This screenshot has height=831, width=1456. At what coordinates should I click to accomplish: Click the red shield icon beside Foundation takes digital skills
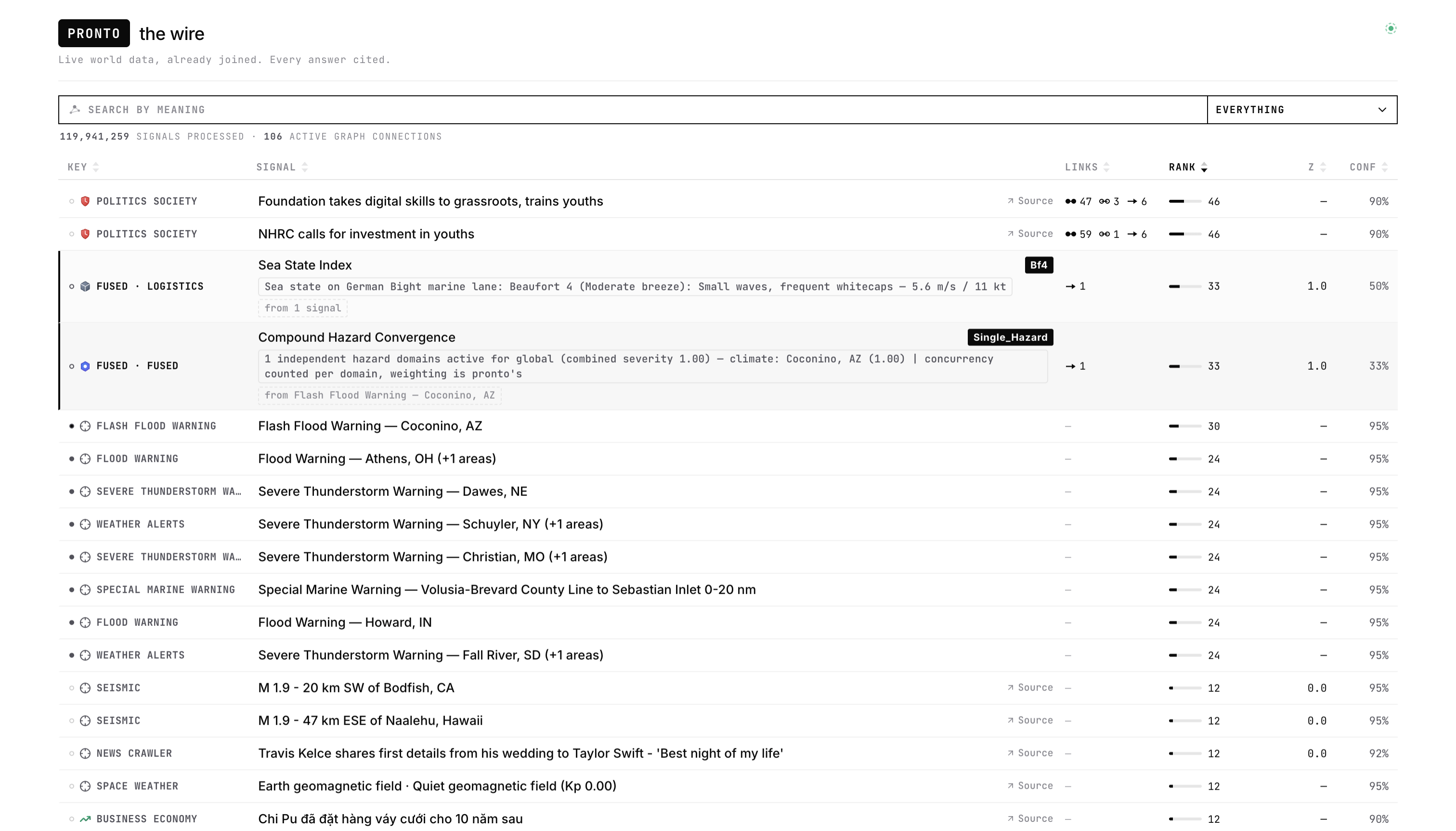[x=85, y=201]
